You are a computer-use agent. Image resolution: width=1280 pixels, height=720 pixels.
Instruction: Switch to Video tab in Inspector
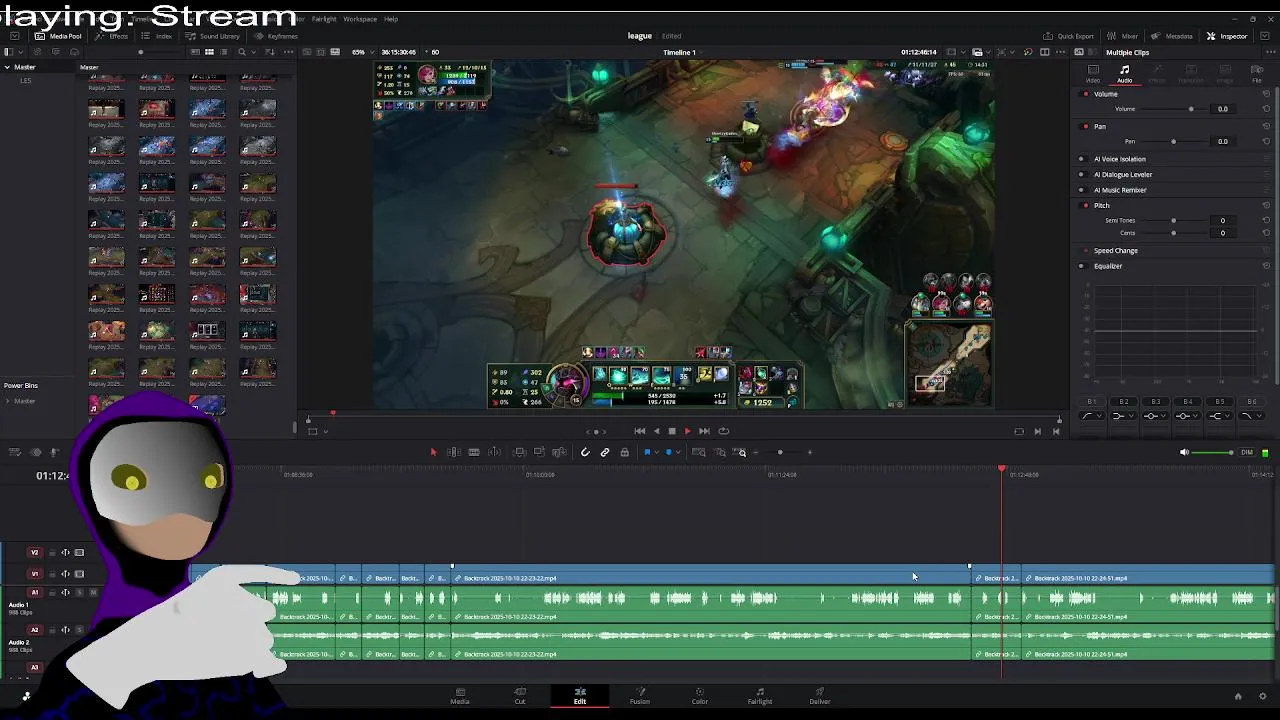1093,73
